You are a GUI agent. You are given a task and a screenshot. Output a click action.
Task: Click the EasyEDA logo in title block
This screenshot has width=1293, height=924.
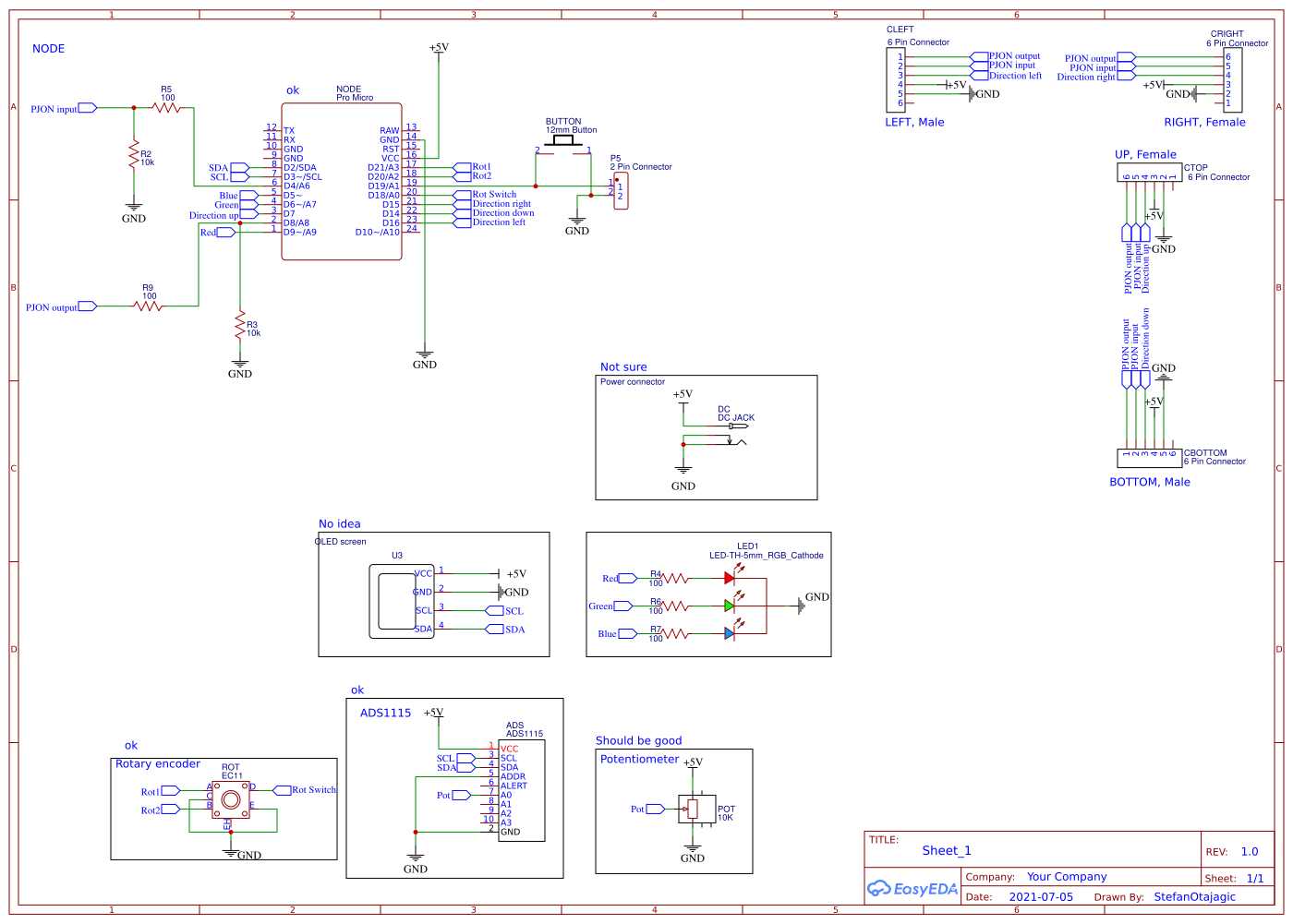click(912, 889)
